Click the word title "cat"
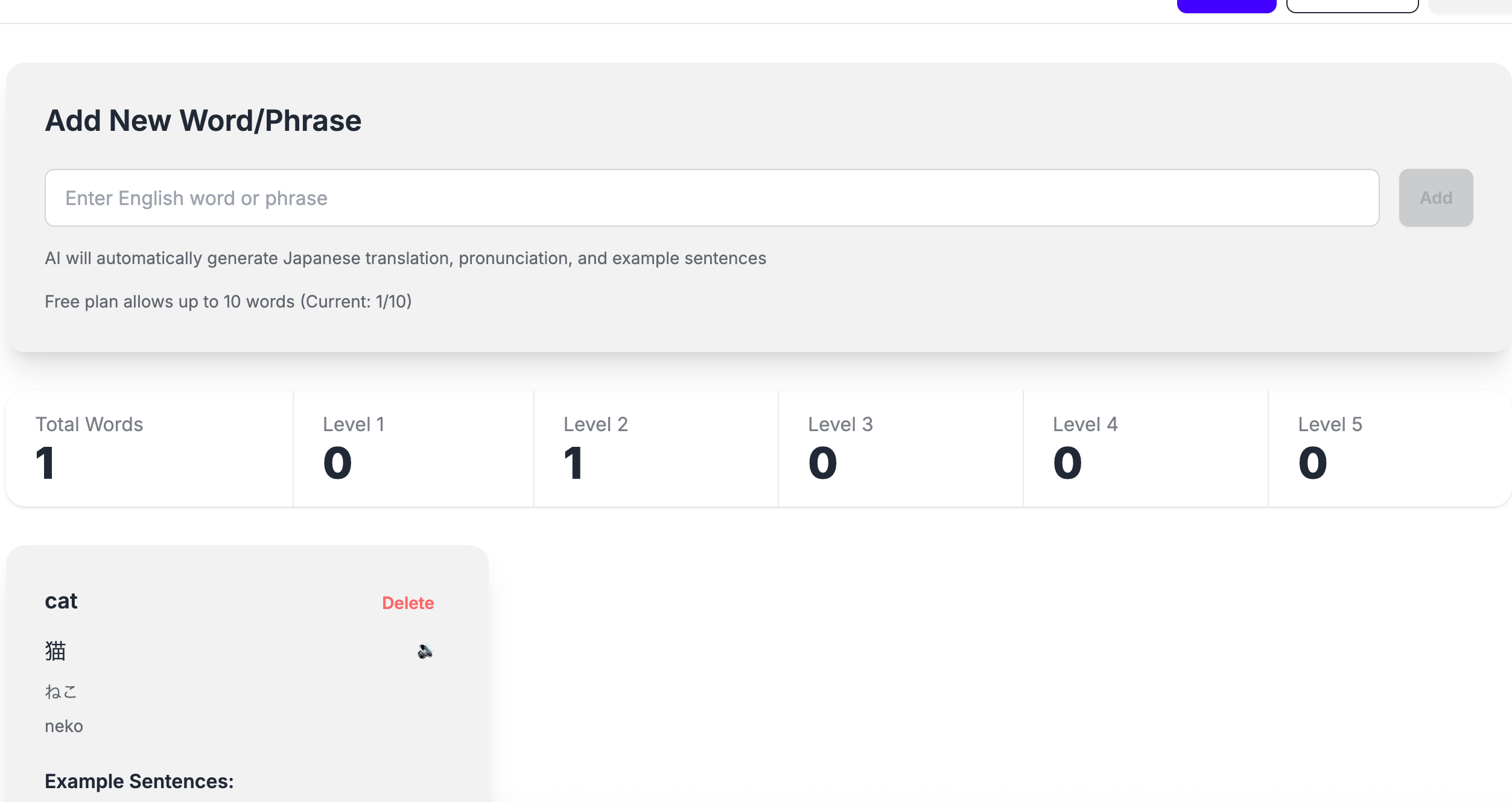The width and height of the screenshot is (1512, 802). click(61, 601)
